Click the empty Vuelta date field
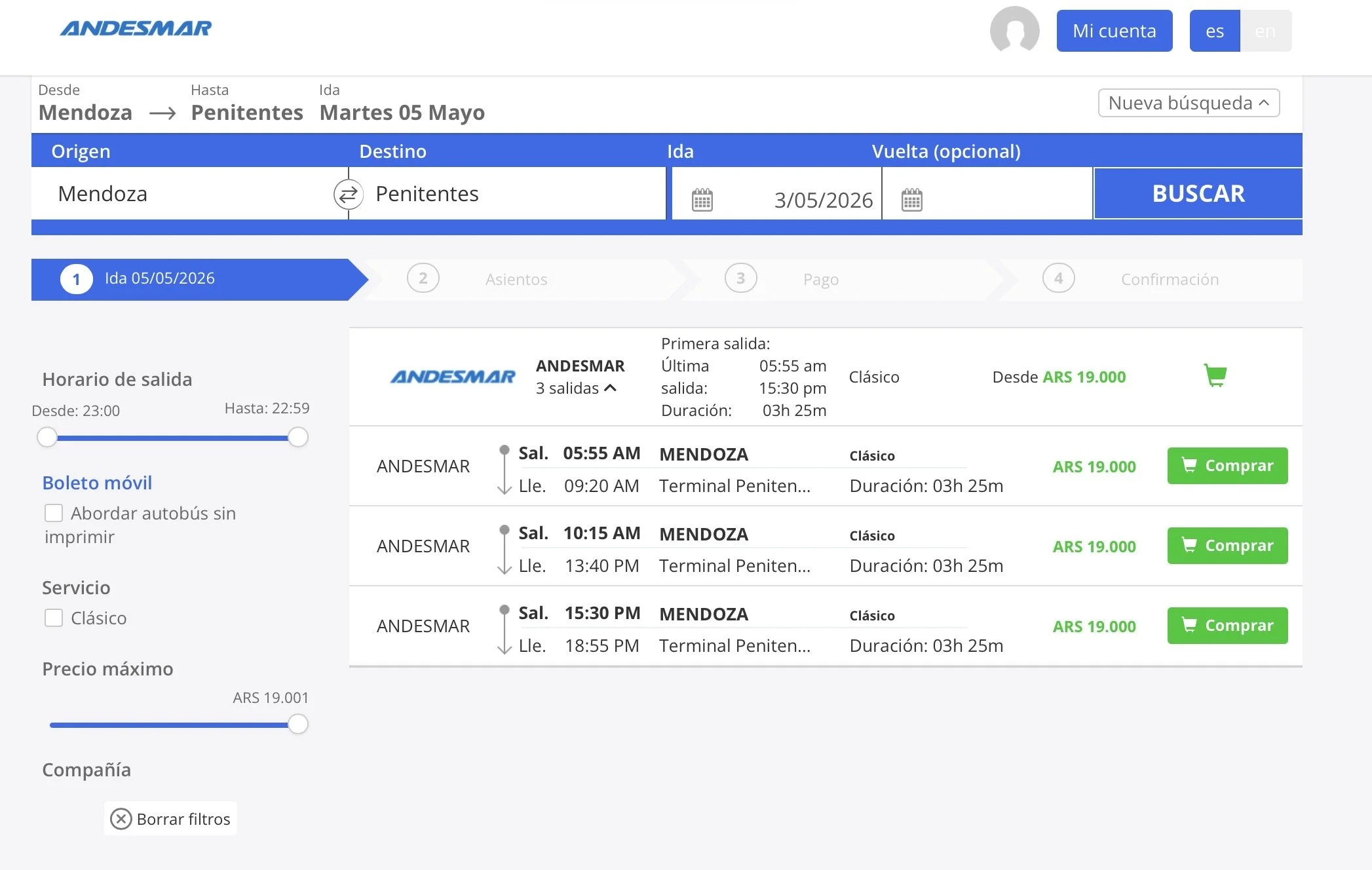 (987, 195)
